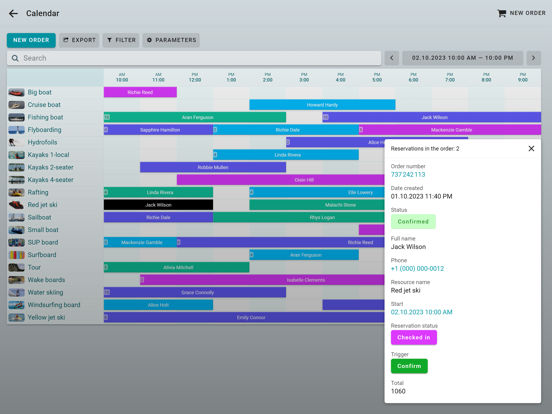Viewport: 552px width, 414px height.
Task: Select the Water skiing resource label
Action: 45,292
